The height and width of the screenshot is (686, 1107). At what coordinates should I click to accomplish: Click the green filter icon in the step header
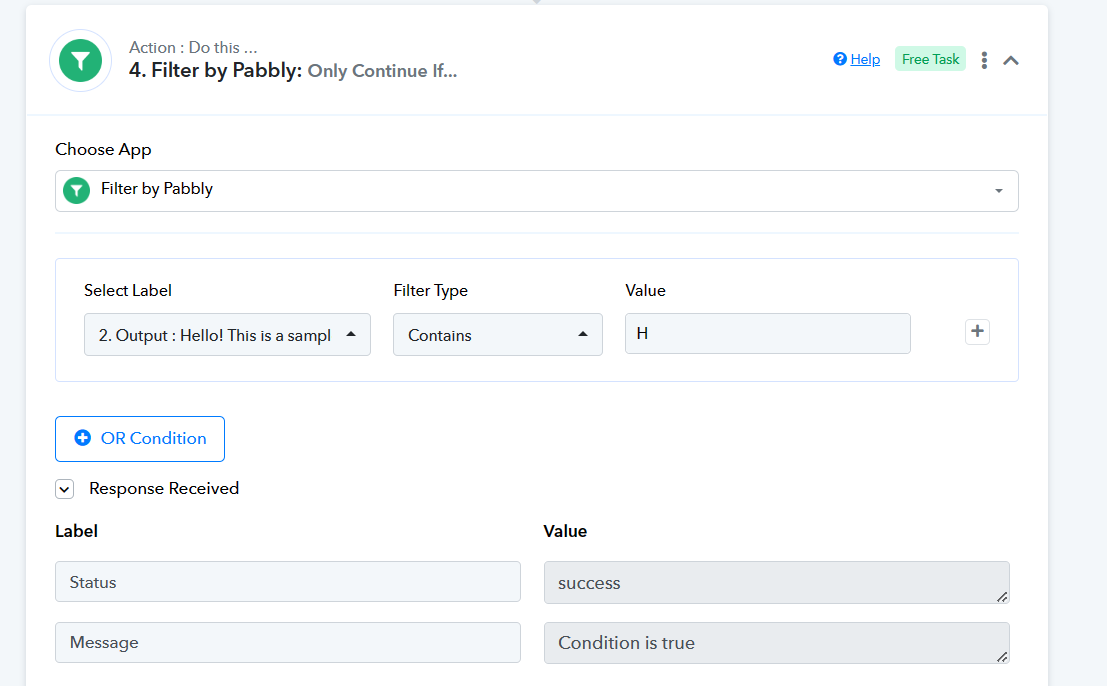point(80,61)
